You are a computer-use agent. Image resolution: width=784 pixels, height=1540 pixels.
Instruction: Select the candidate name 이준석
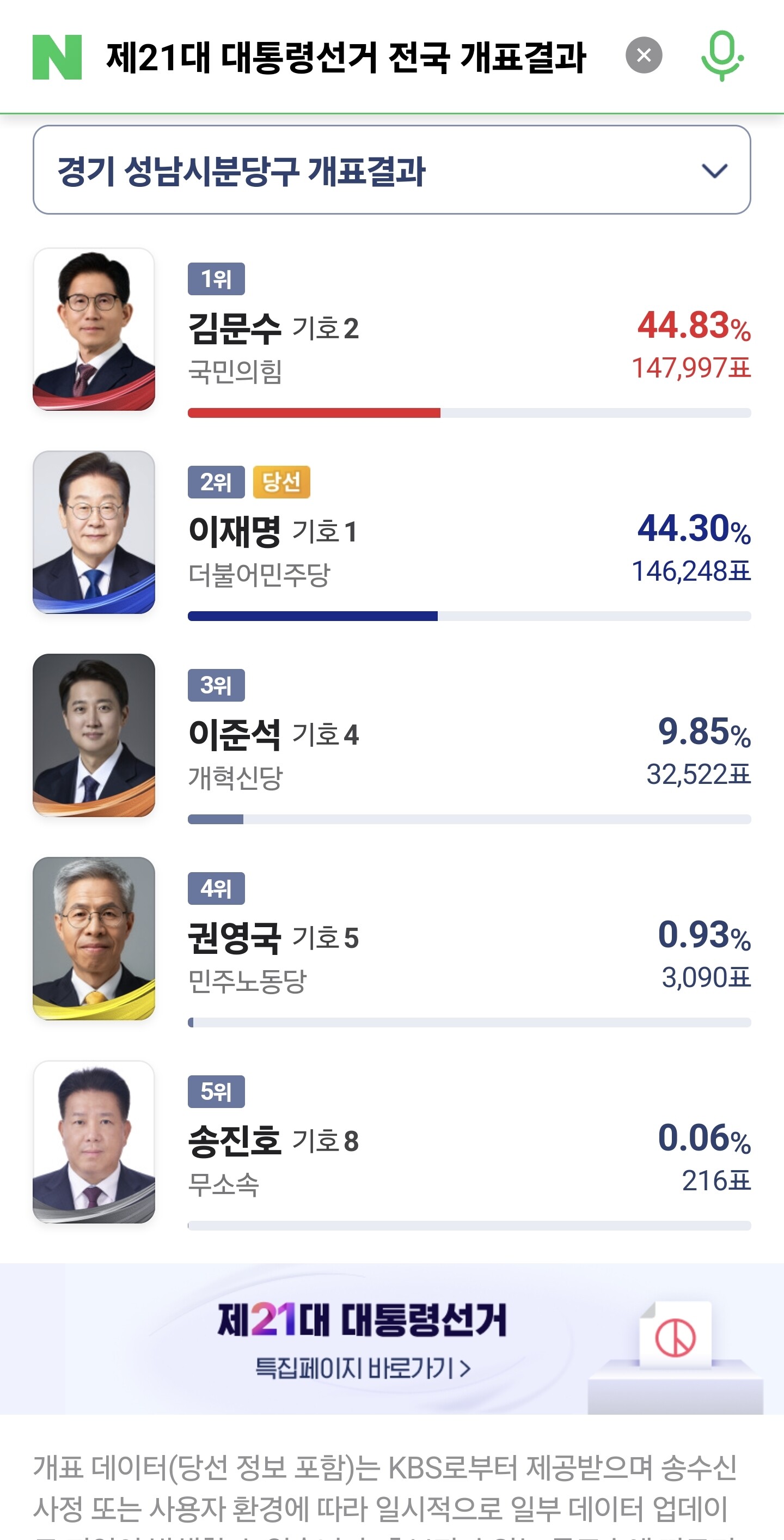(x=234, y=735)
